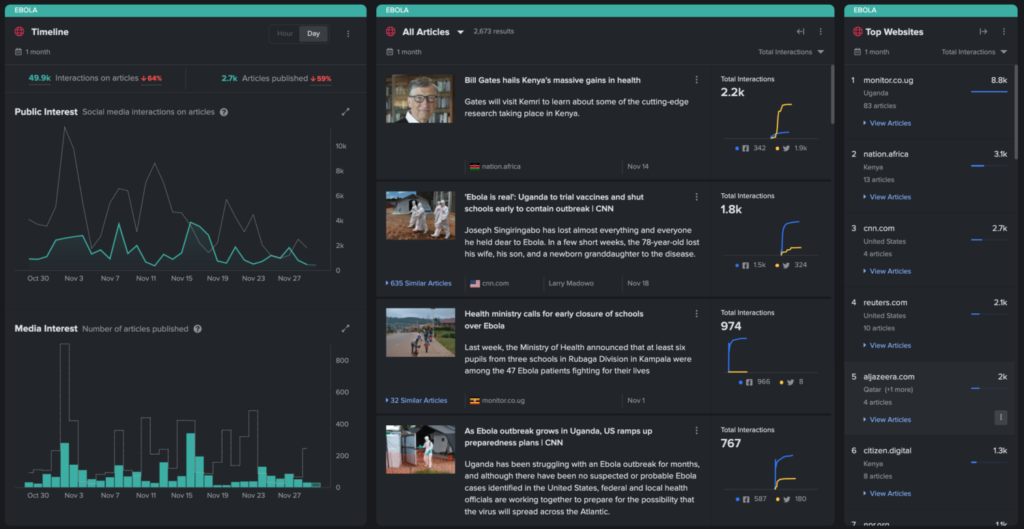Screen dimensions: 1024x529
Task: Click the globe icon beside Timeline
Action: click(x=19, y=32)
